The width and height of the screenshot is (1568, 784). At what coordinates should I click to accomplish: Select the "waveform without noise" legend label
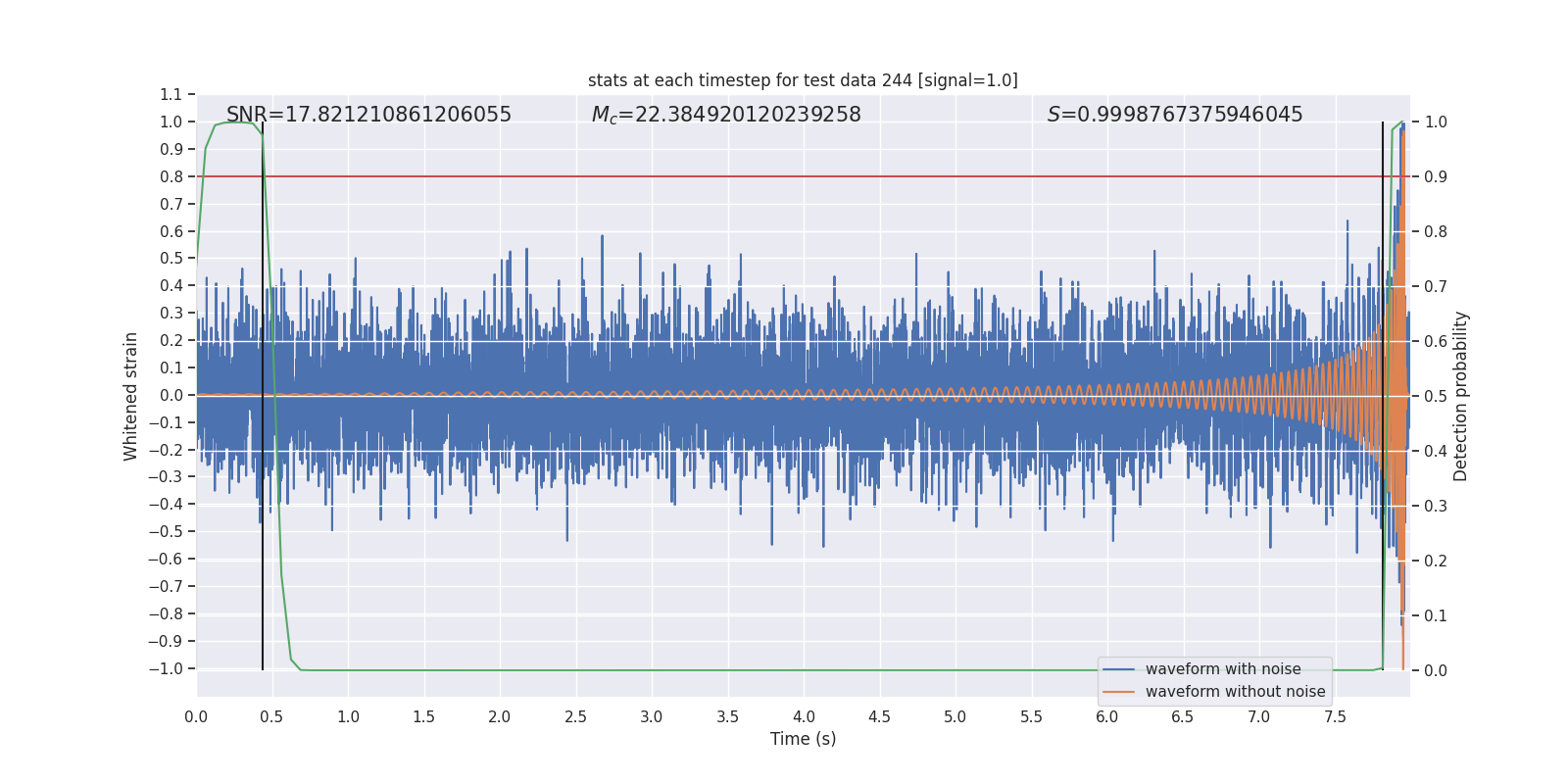point(1235,692)
